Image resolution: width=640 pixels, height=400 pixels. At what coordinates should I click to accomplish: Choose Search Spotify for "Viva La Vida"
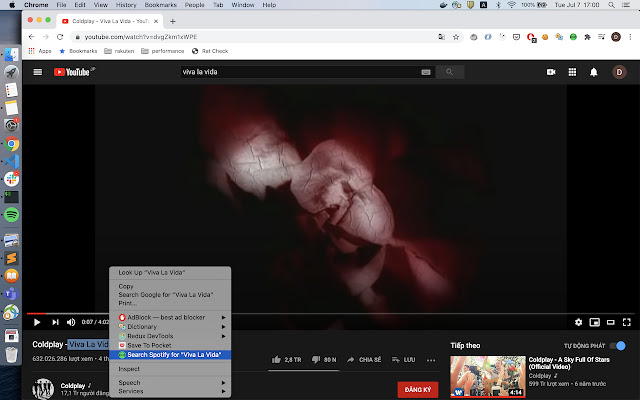click(170, 355)
